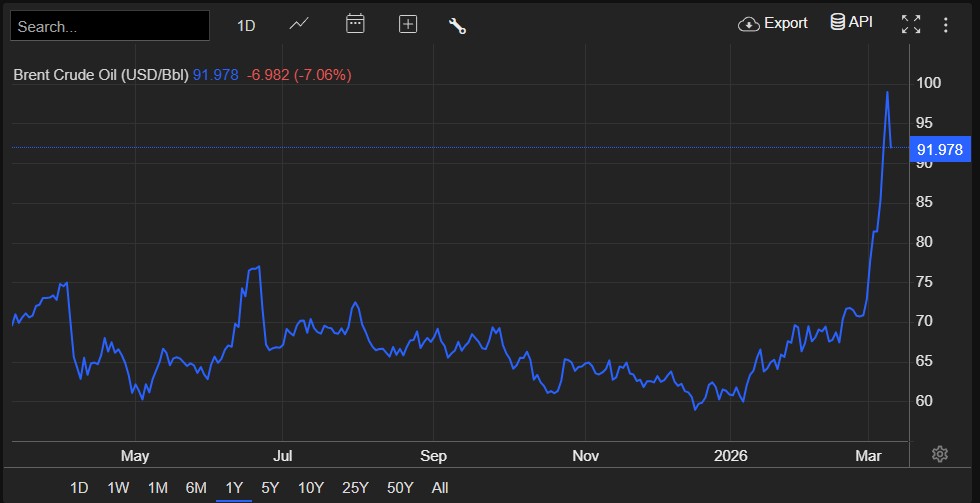980x503 pixels.
Task: Select the 50Y time range
Action: click(x=400, y=488)
